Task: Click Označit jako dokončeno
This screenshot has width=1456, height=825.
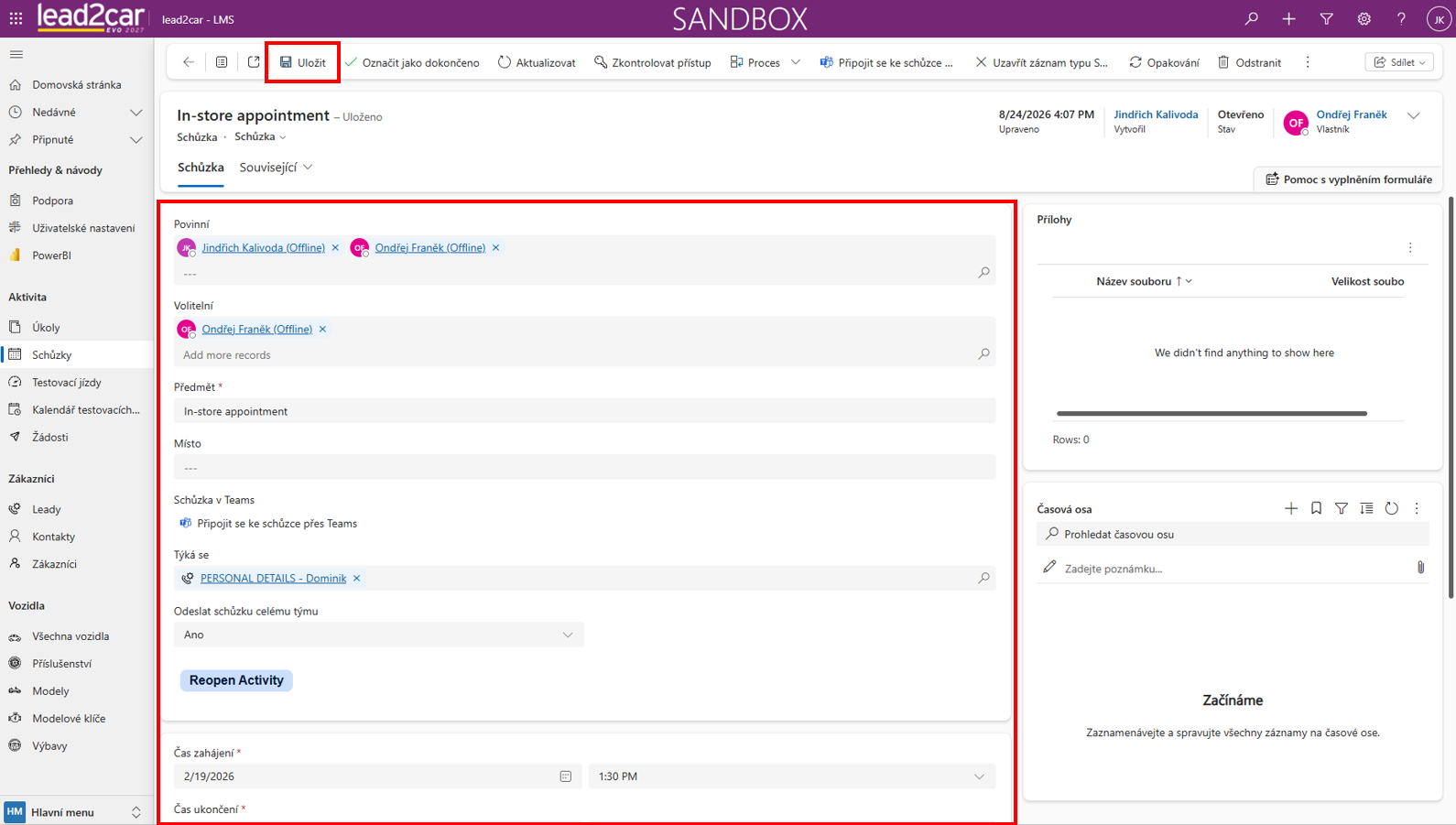Action: point(412,62)
